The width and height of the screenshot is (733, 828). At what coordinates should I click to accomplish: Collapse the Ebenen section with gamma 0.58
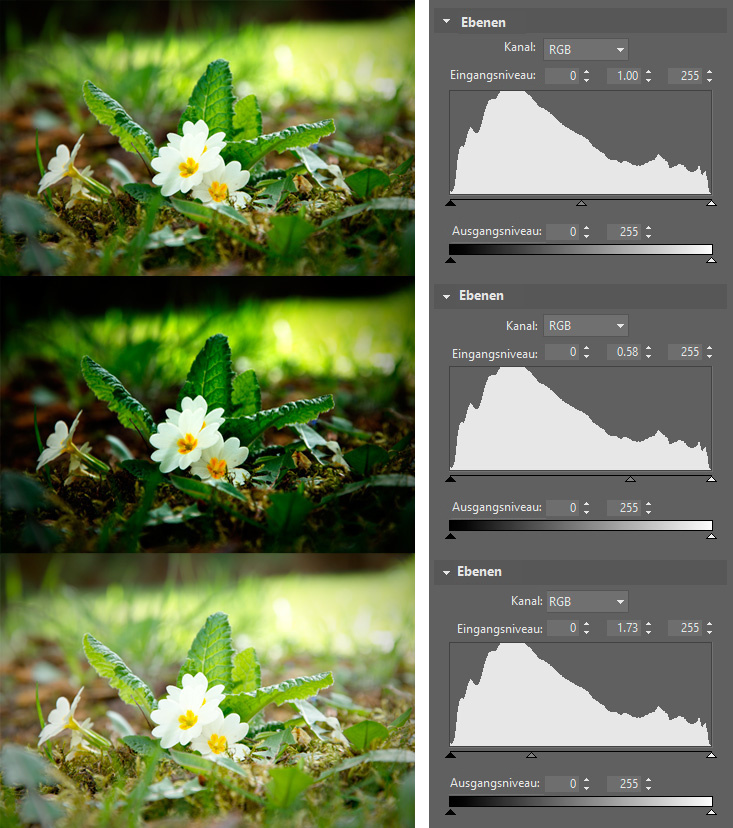[x=447, y=296]
